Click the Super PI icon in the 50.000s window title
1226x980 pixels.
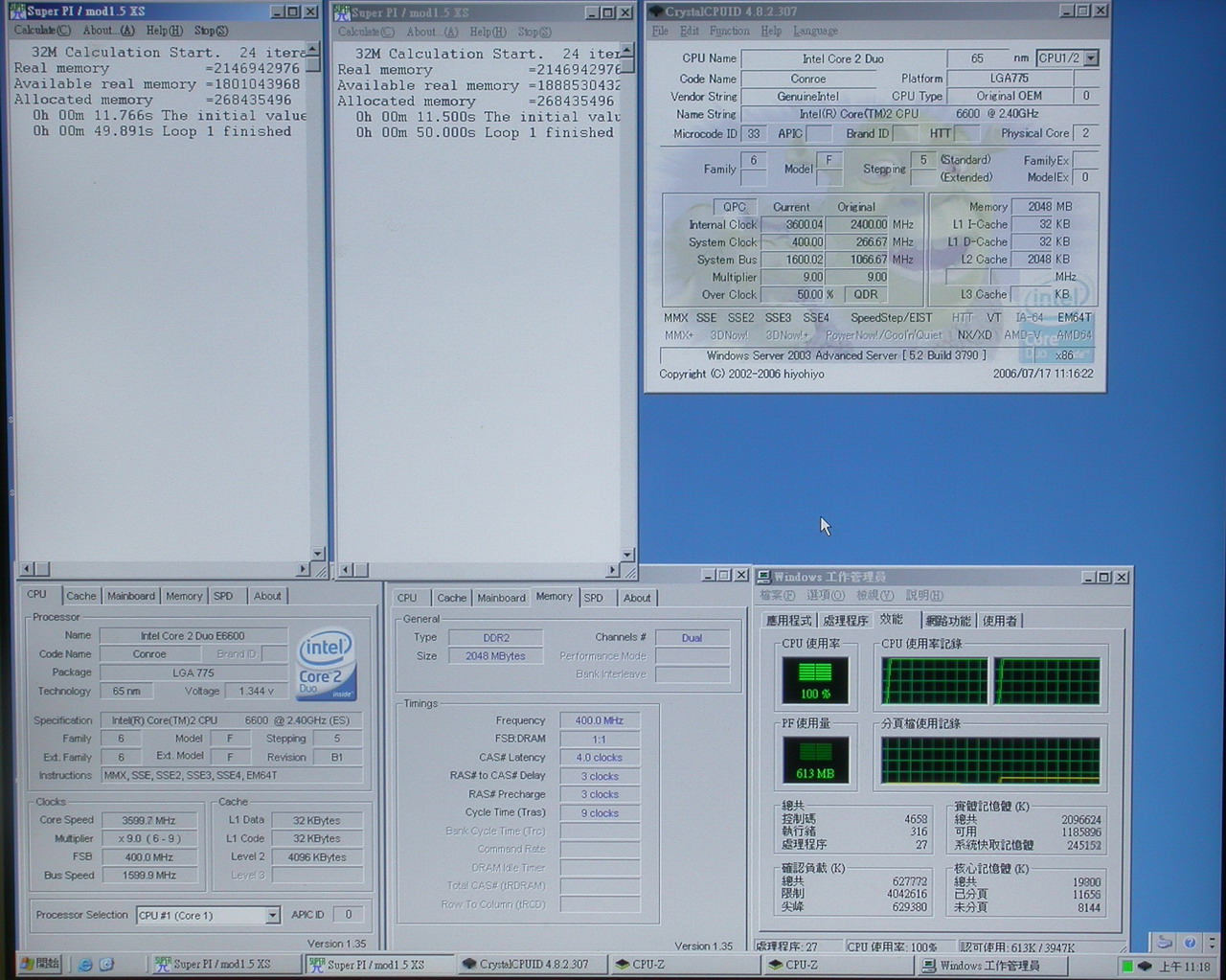(x=342, y=12)
